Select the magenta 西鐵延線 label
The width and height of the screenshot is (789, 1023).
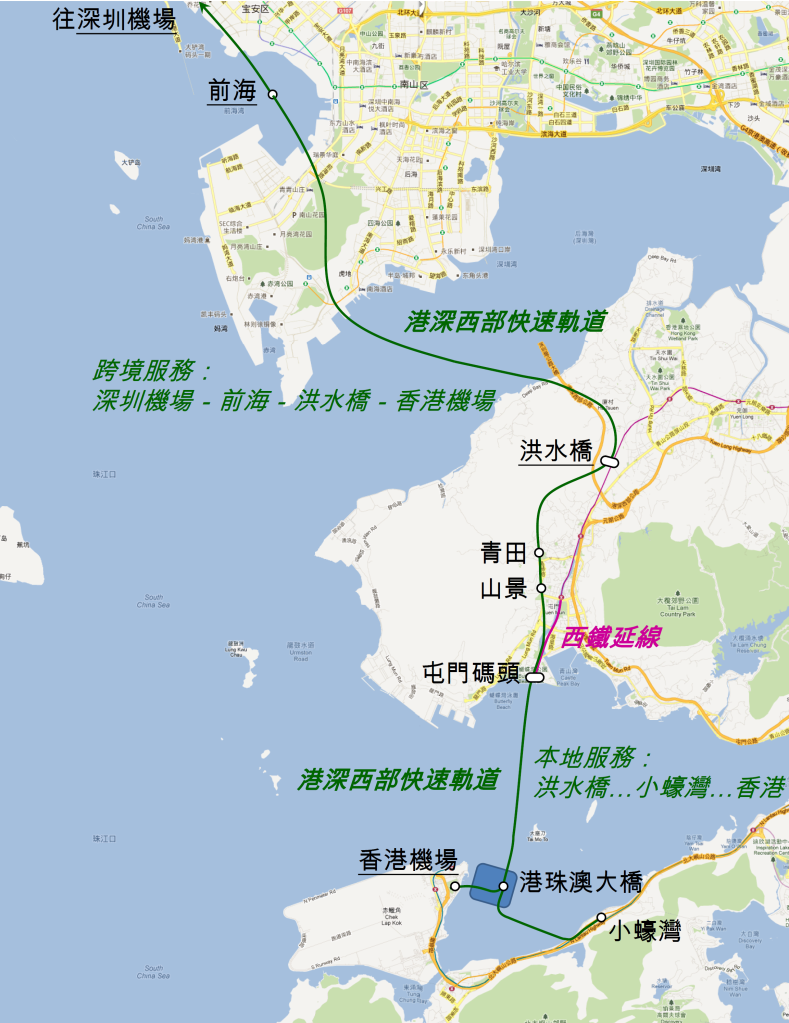click(609, 636)
